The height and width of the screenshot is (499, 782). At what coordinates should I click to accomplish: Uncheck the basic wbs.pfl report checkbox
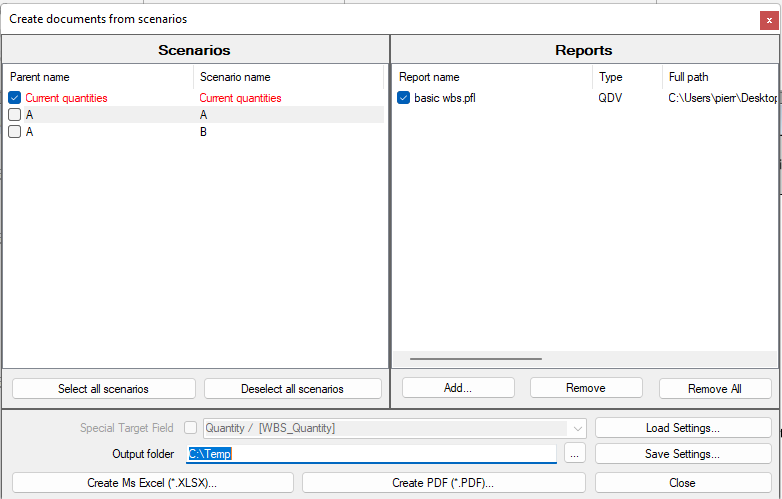(x=403, y=98)
